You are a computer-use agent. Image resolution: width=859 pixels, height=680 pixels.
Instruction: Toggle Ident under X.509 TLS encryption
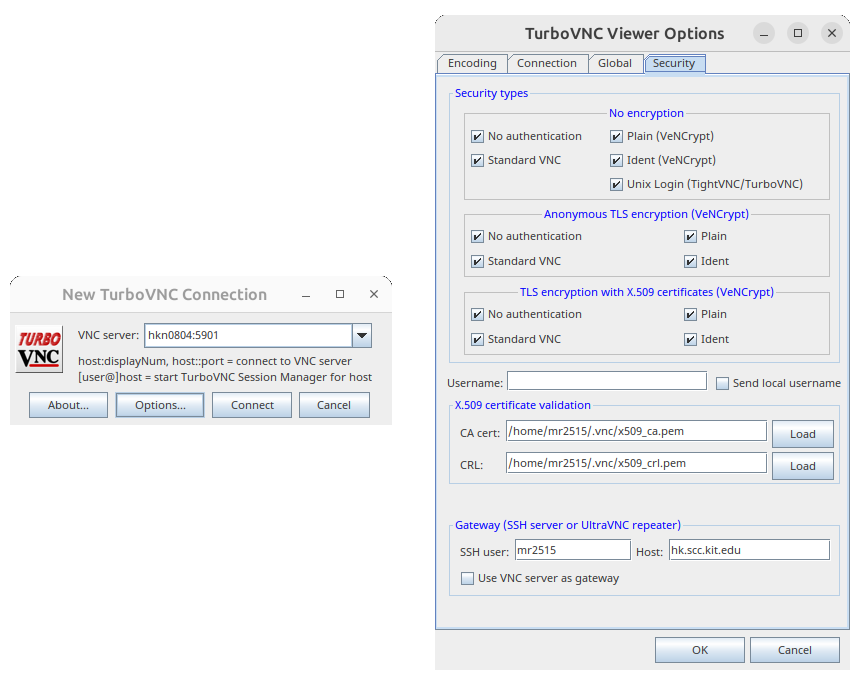(x=690, y=339)
